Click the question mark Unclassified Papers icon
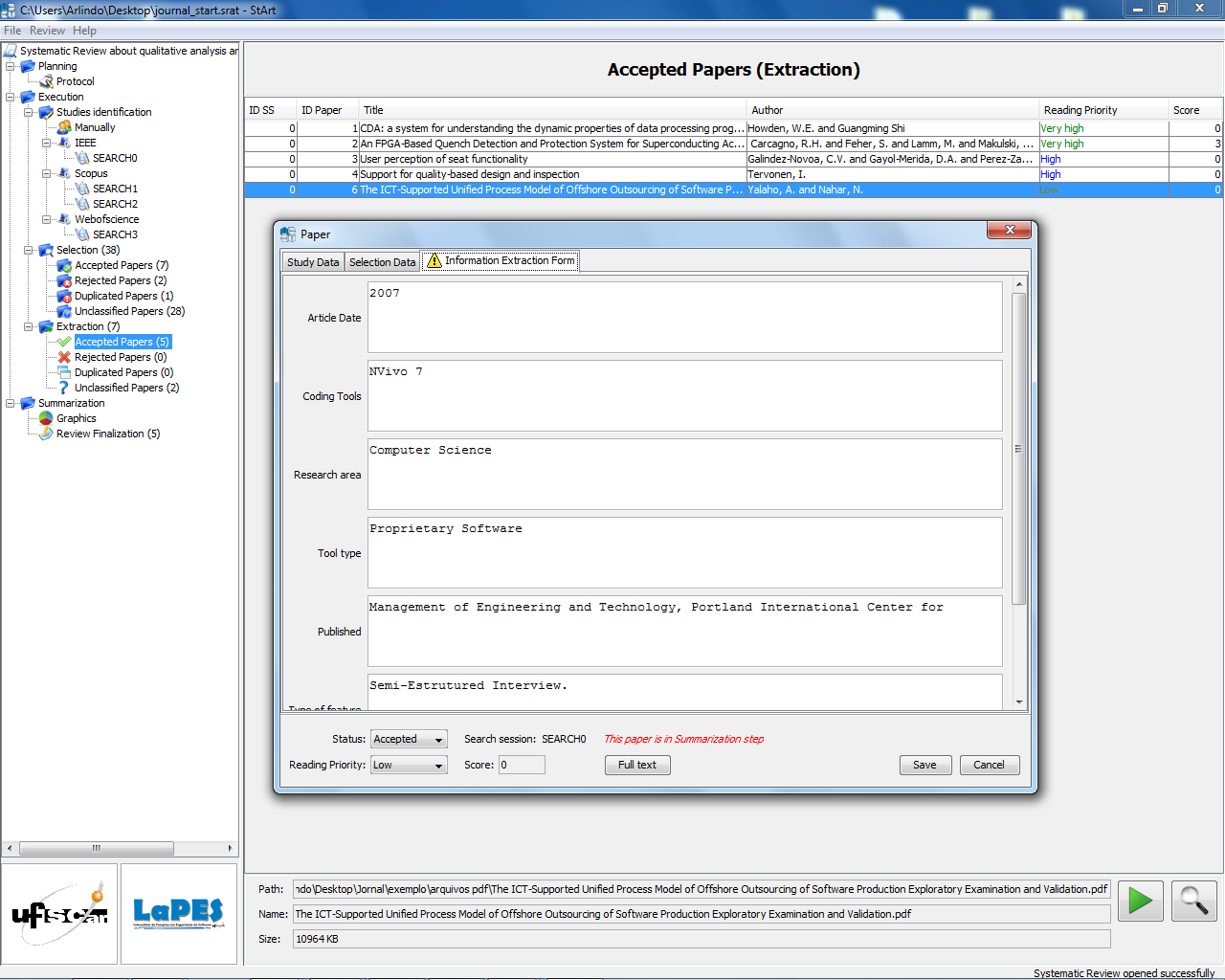 64,388
